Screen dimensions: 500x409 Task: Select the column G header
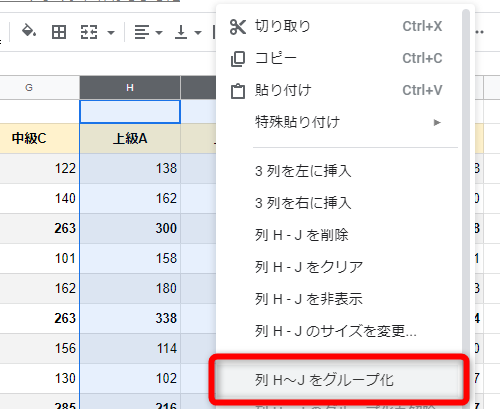(39, 88)
